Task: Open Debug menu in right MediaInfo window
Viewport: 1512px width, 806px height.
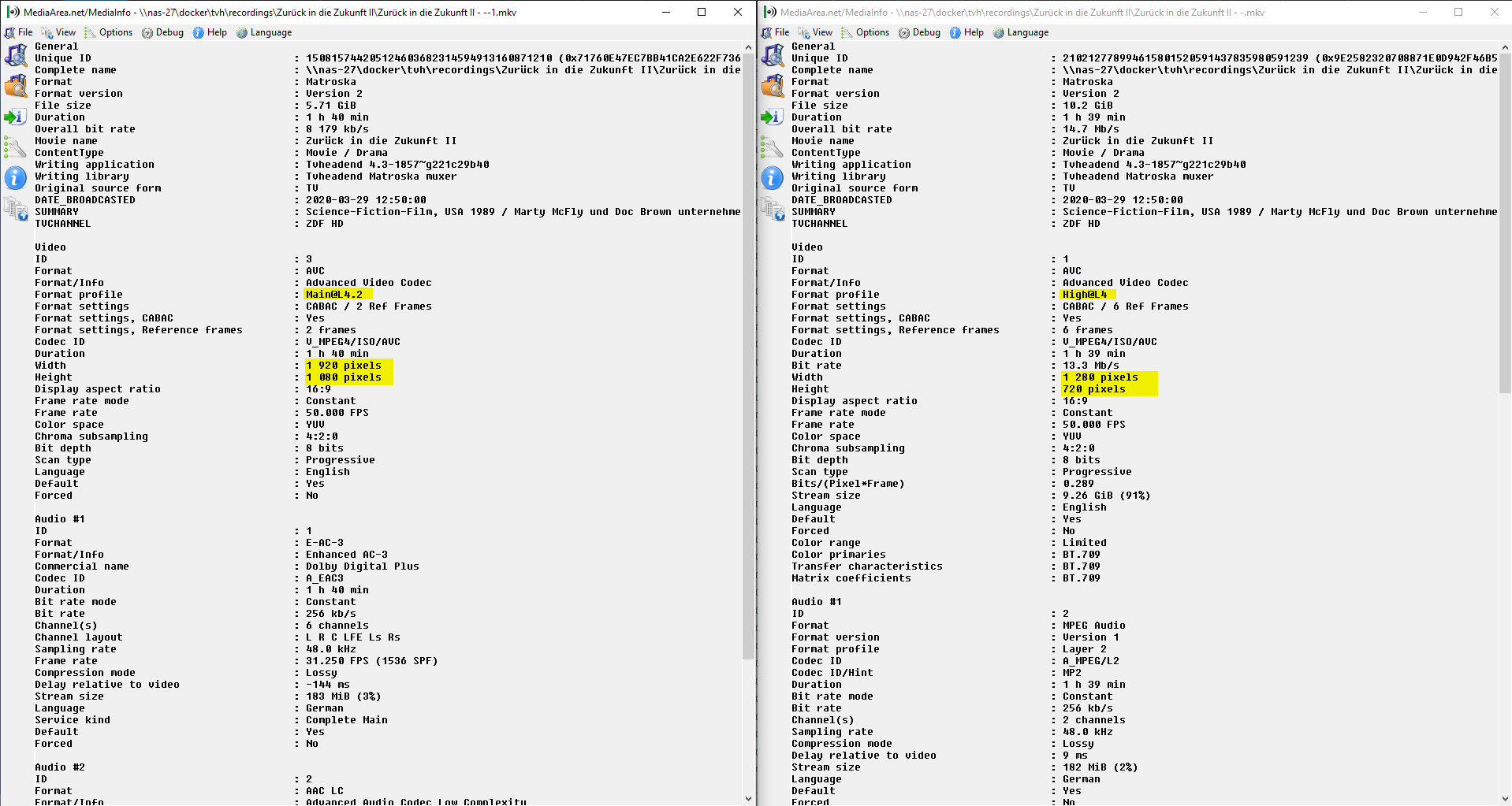Action: (x=919, y=32)
